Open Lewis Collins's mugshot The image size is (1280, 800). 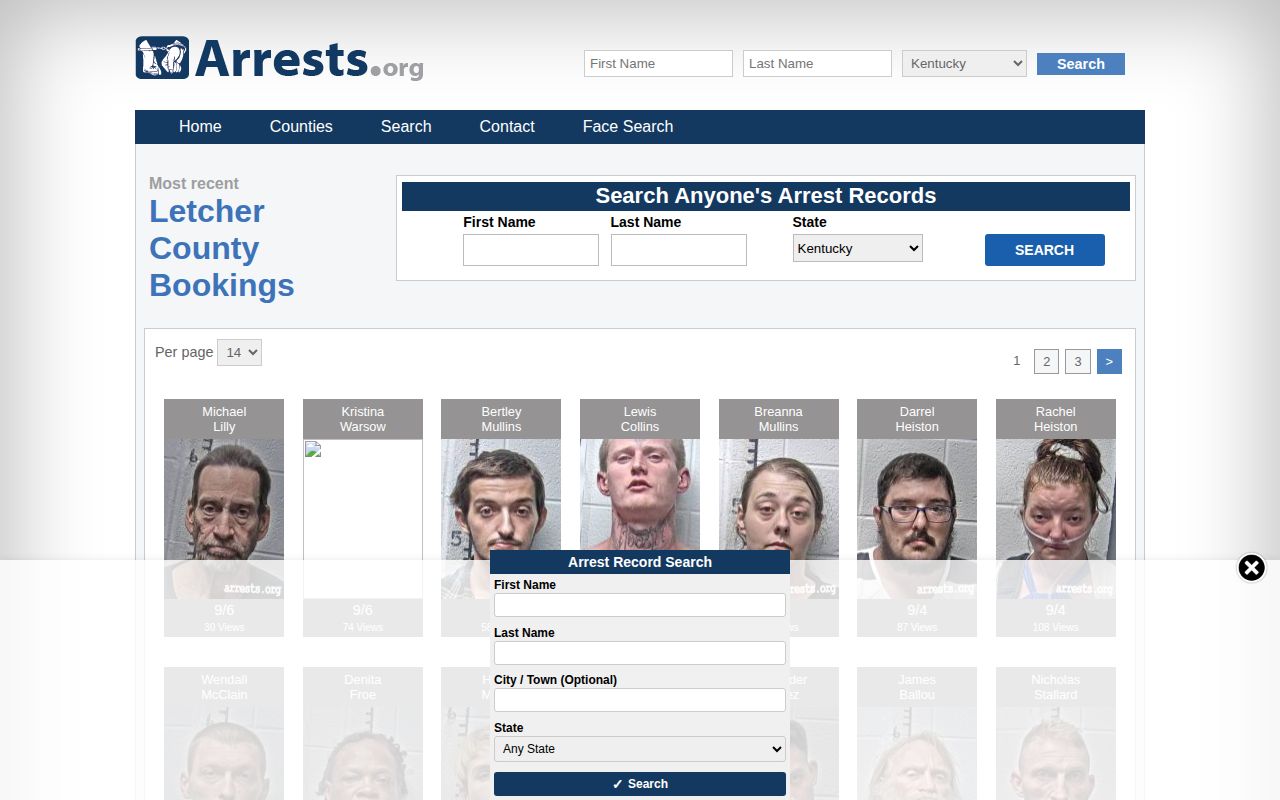click(640, 494)
